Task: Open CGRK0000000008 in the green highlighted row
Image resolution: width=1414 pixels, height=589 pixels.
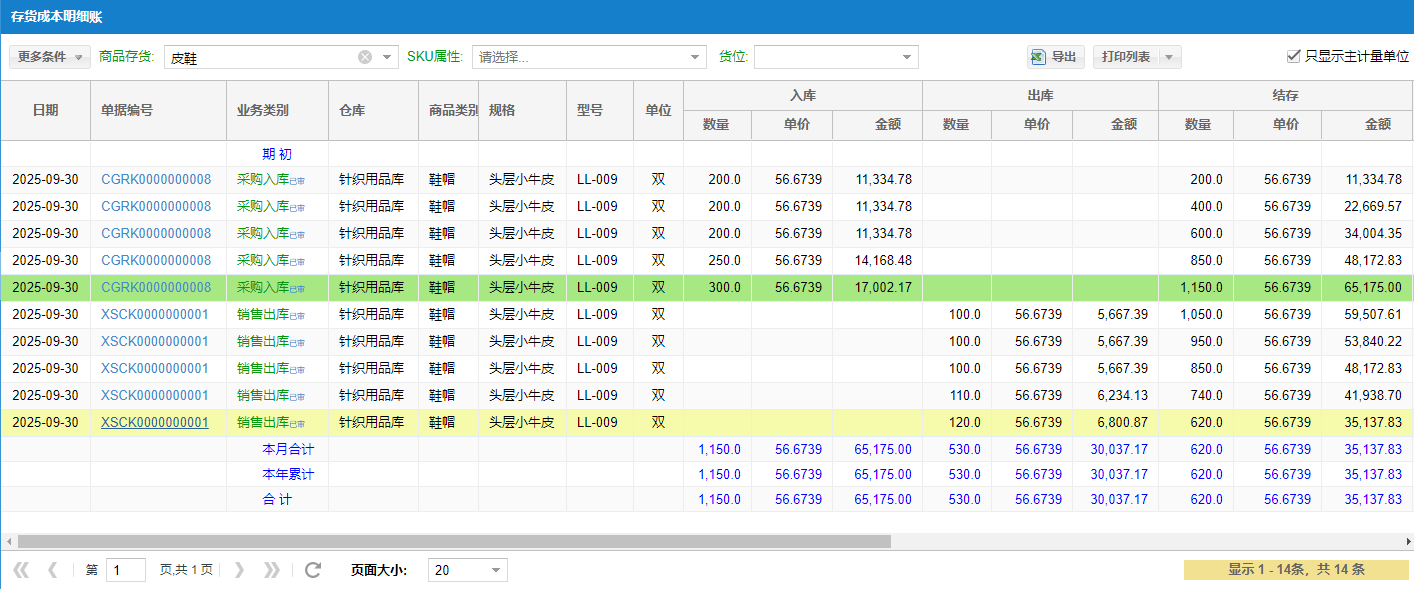Action: point(156,287)
